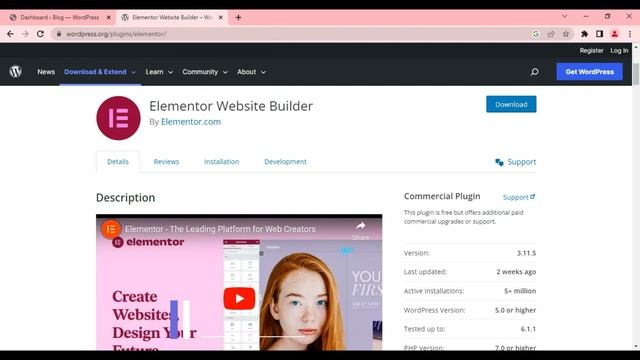Click the WordPress logo in the navigation bar
Screen dimensions: 640x360
click(16, 71)
